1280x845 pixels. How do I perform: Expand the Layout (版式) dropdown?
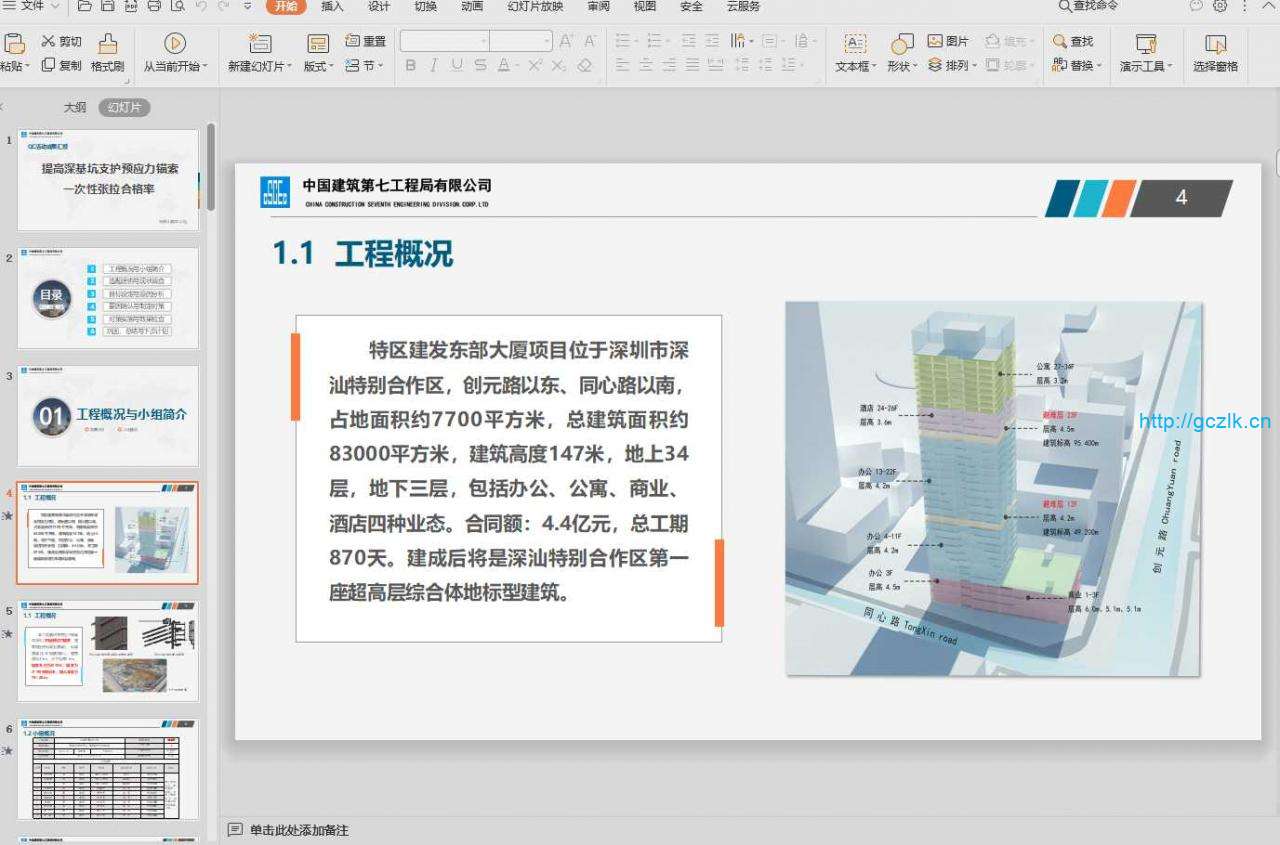318,66
